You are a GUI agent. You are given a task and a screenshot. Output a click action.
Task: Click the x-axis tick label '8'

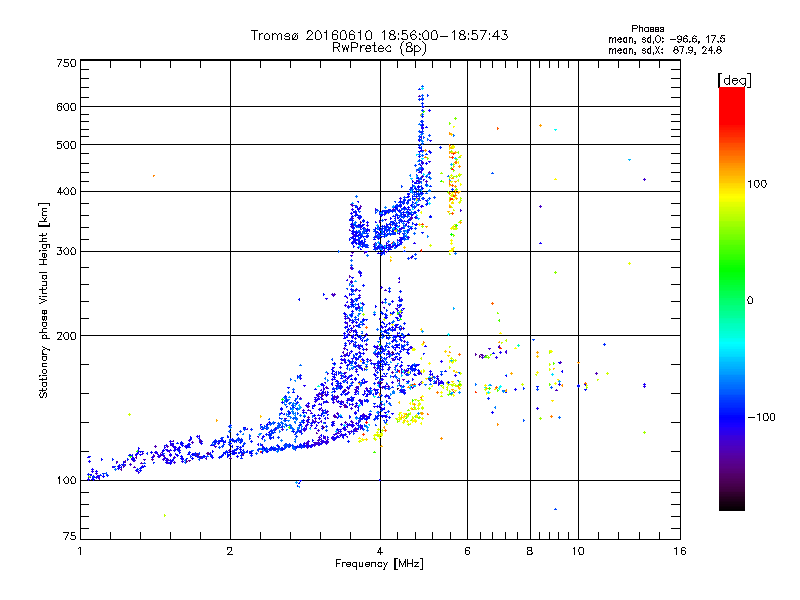tap(530, 551)
